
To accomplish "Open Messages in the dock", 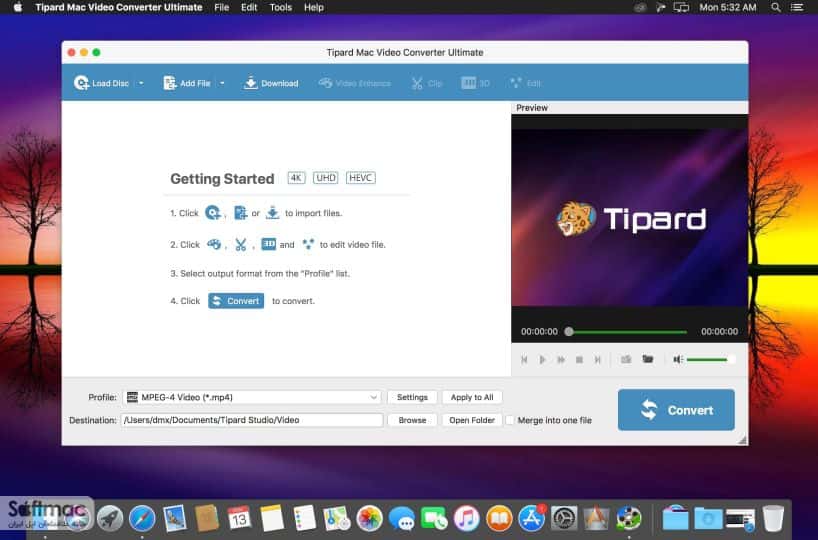I will point(402,519).
